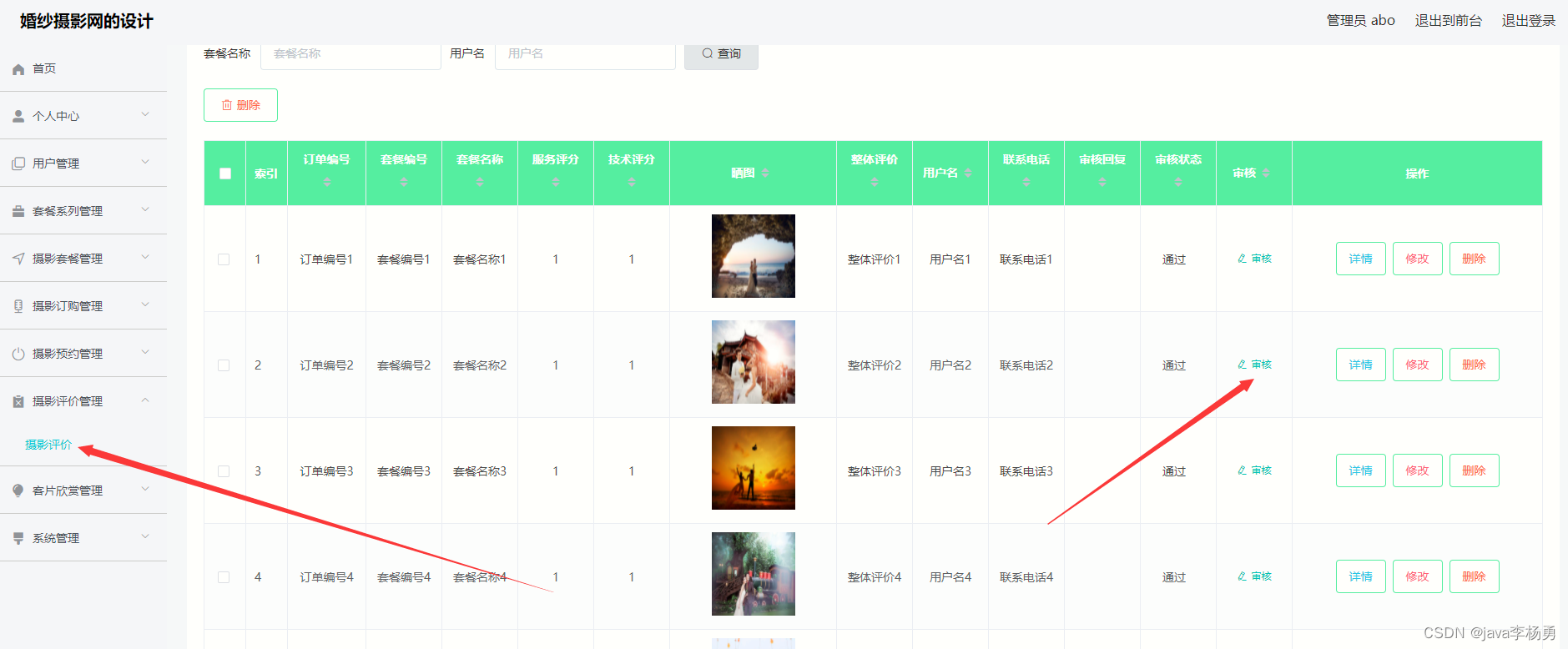
Task: Sort by 审核状态 column arrows
Action: pyautogui.click(x=1178, y=182)
